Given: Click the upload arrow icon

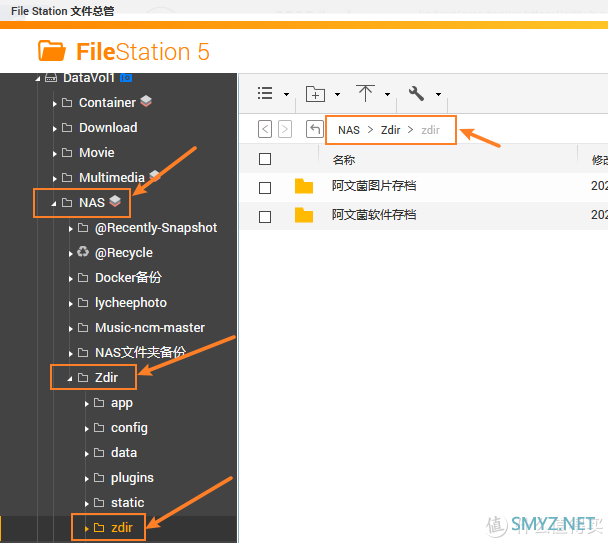Looking at the screenshot, I should point(365,93).
